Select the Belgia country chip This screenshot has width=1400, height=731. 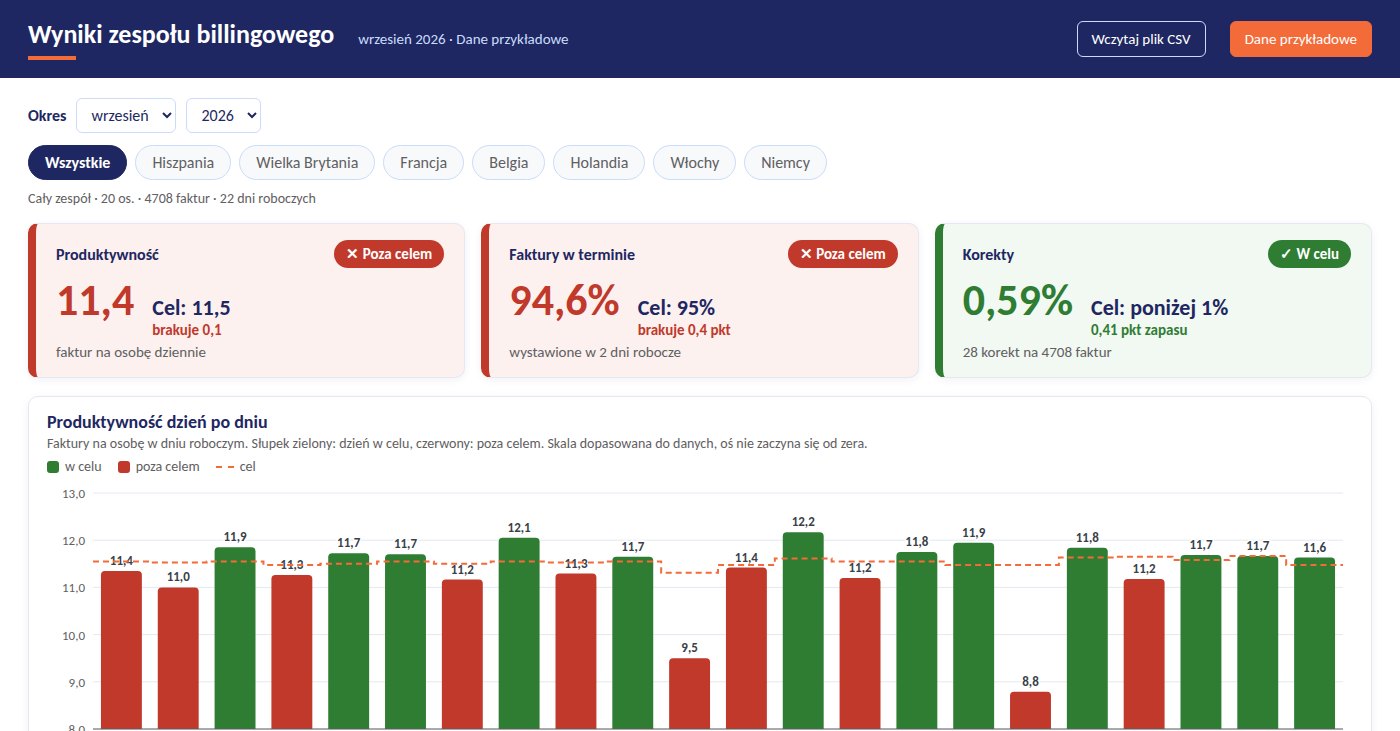pyautogui.click(x=508, y=163)
